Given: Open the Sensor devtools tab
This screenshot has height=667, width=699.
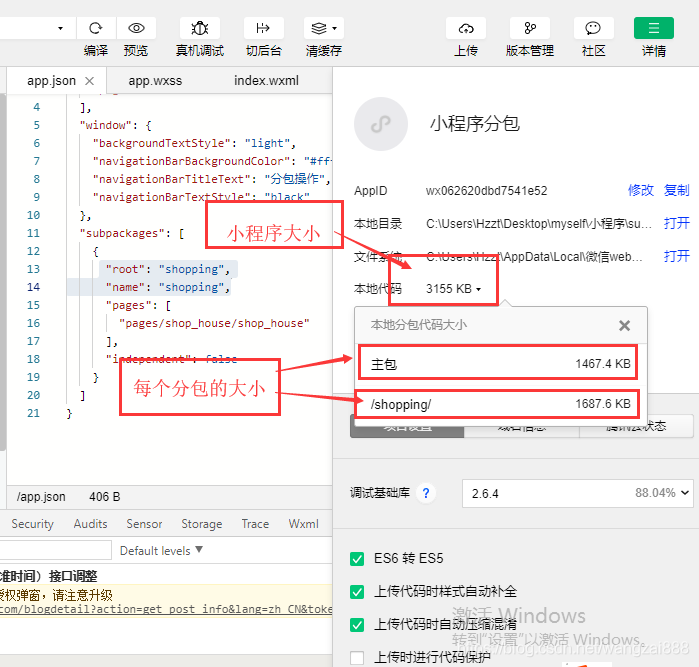Looking at the screenshot, I should (144, 524).
